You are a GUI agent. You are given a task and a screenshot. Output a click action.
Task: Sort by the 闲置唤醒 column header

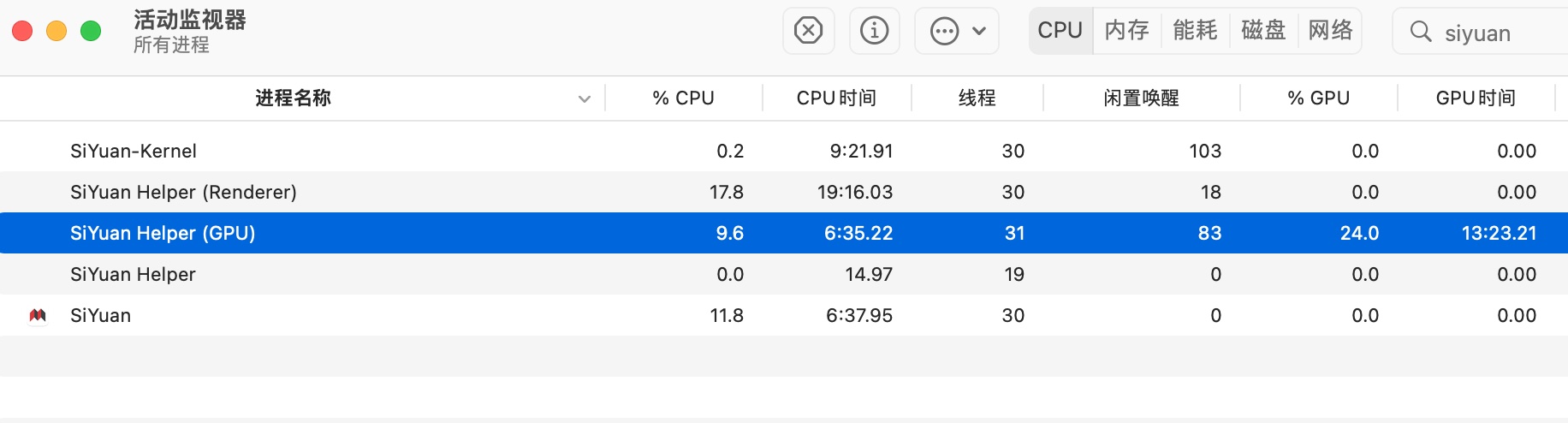point(1141,98)
